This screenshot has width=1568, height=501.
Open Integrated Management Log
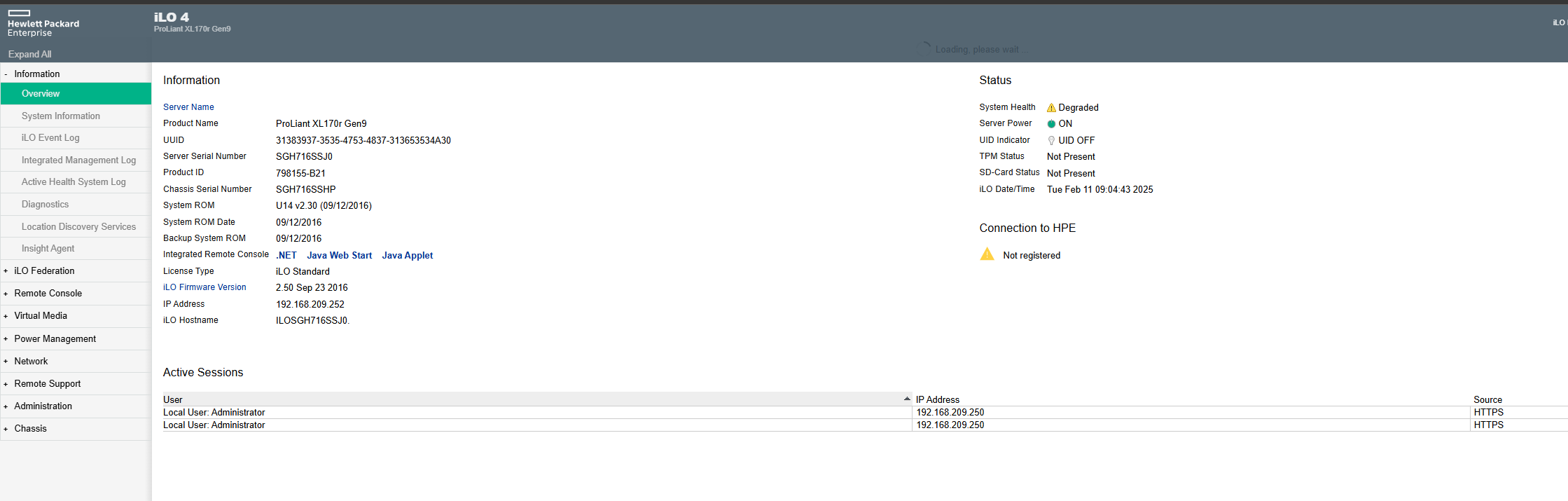[76, 160]
